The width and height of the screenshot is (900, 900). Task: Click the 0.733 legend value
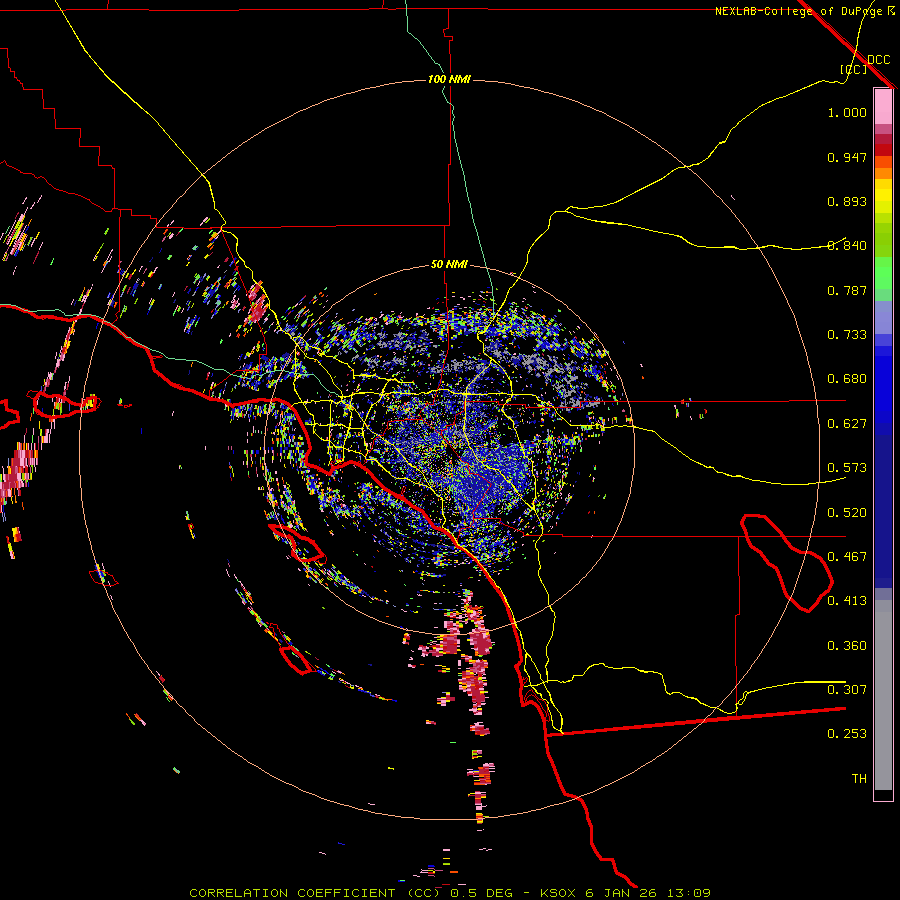847,335
